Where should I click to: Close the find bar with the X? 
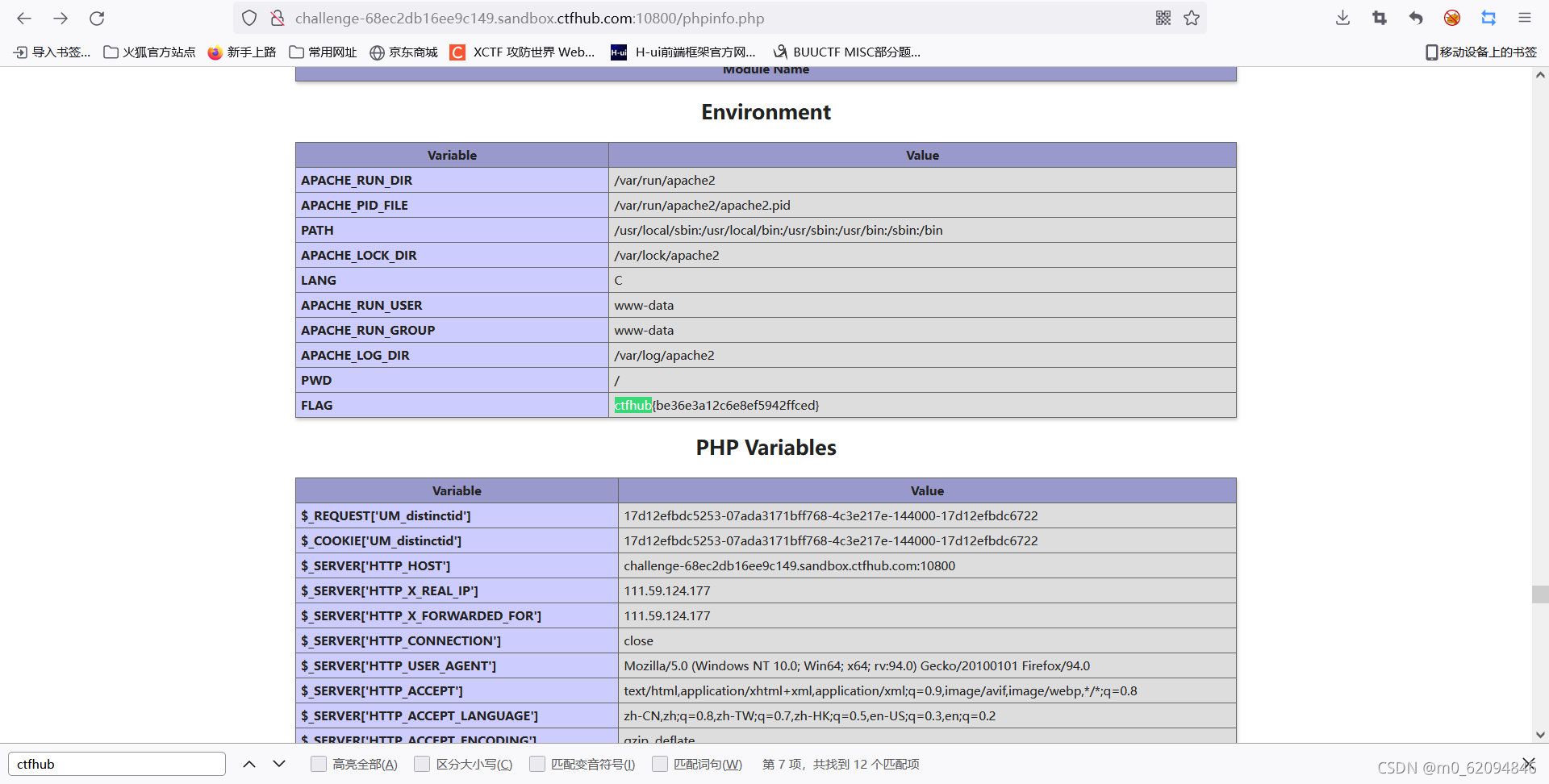[1530, 764]
